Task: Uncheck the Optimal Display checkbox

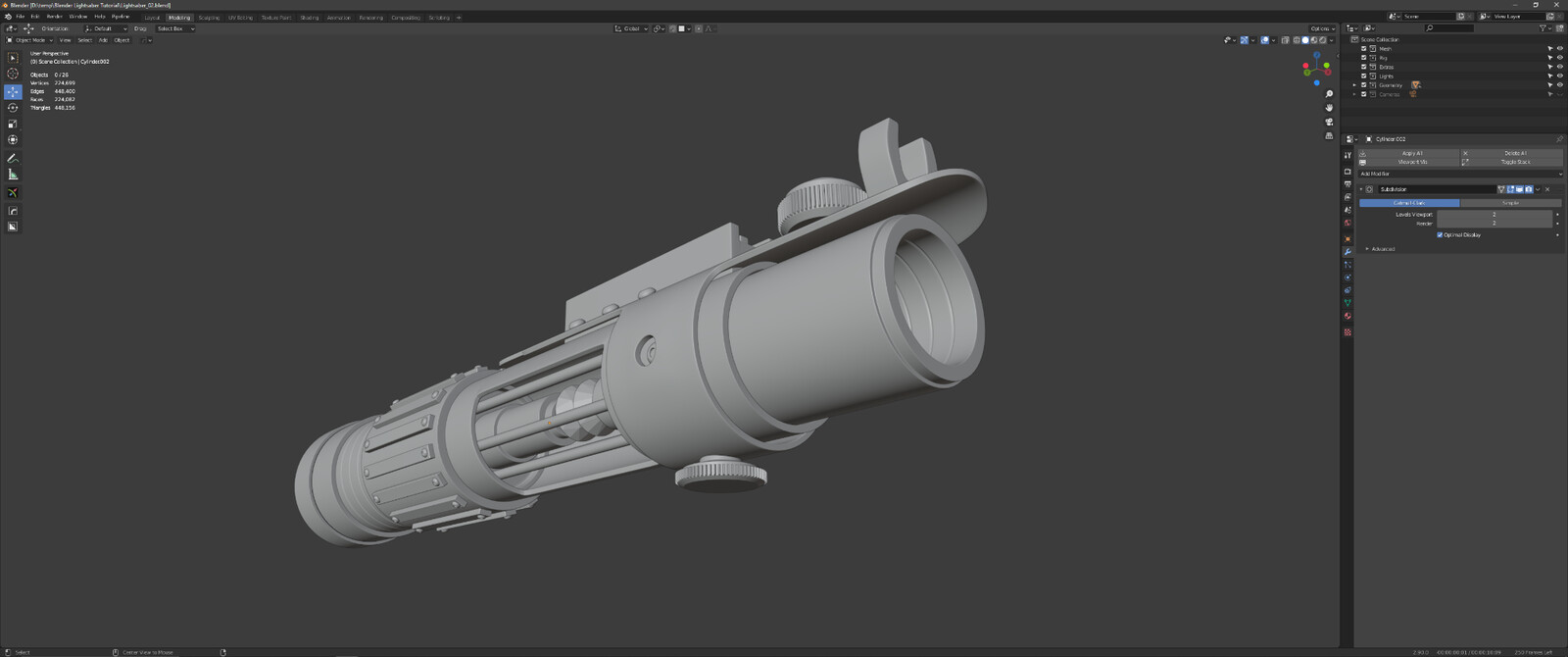Action: coord(1440,235)
